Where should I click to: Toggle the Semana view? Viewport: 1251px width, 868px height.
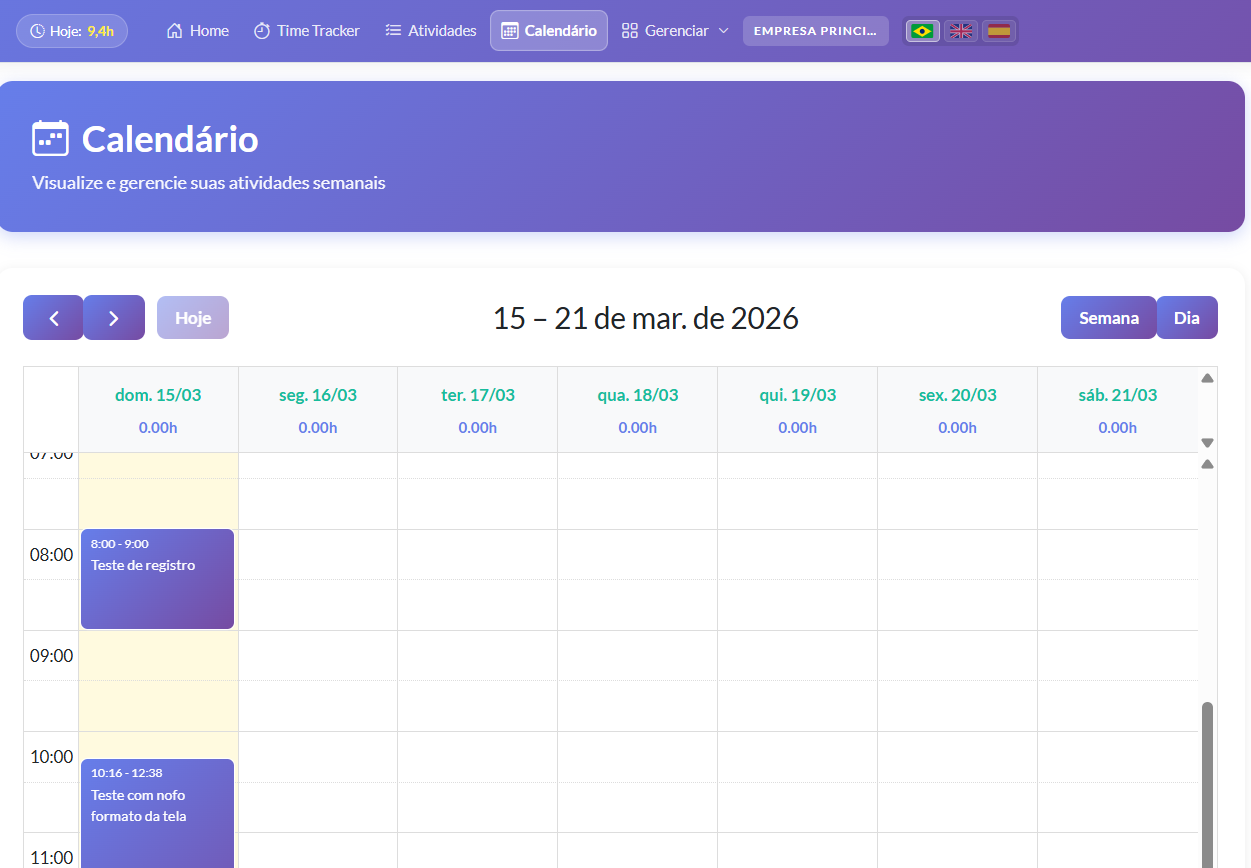coord(1108,317)
